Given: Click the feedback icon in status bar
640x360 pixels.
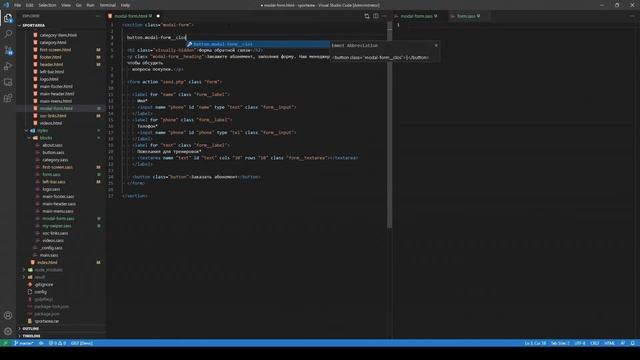Looking at the screenshot, I should tap(622, 343).
